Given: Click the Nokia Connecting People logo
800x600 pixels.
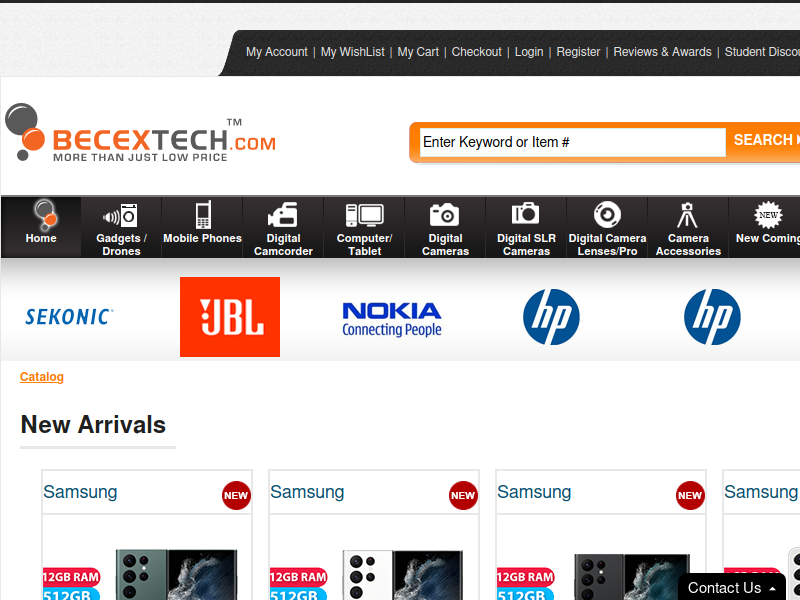Looking at the screenshot, I should coord(391,319).
